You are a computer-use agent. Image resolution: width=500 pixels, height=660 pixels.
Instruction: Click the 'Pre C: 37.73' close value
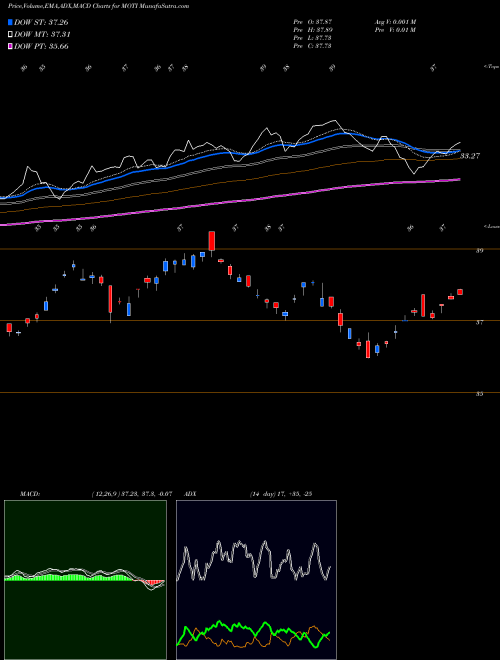point(313,46)
